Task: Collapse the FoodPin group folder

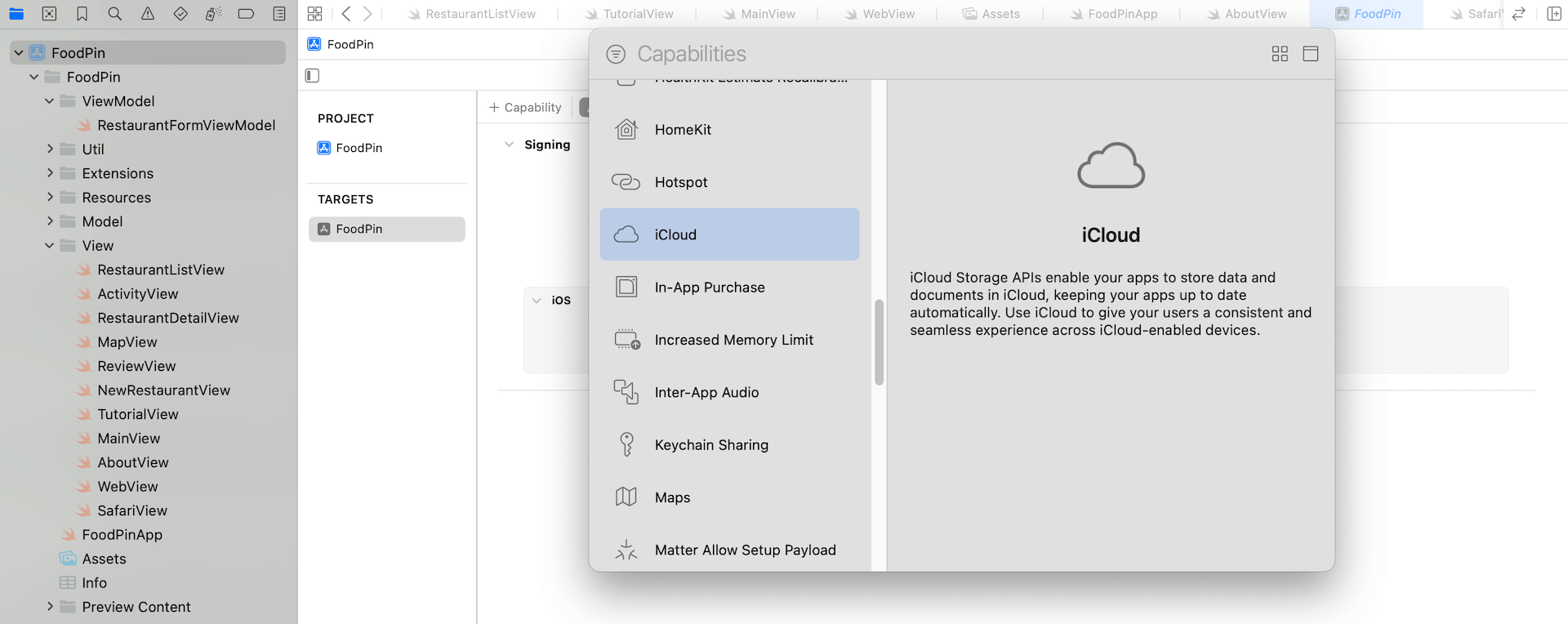Action: click(x=34, y=77)
